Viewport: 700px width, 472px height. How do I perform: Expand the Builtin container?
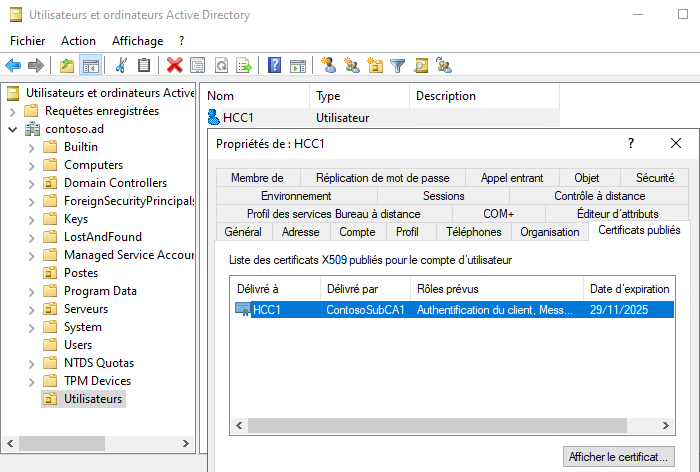click(x=31, y=147)
